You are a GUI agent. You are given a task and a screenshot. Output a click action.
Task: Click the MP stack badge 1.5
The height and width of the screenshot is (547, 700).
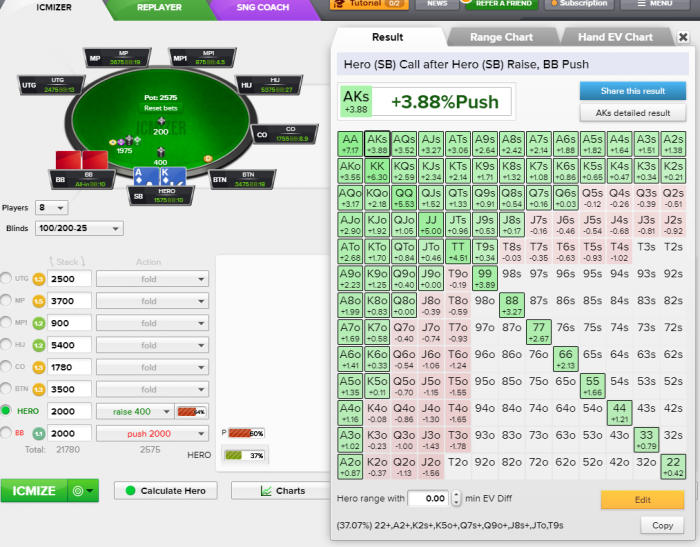tap(39, 301)
